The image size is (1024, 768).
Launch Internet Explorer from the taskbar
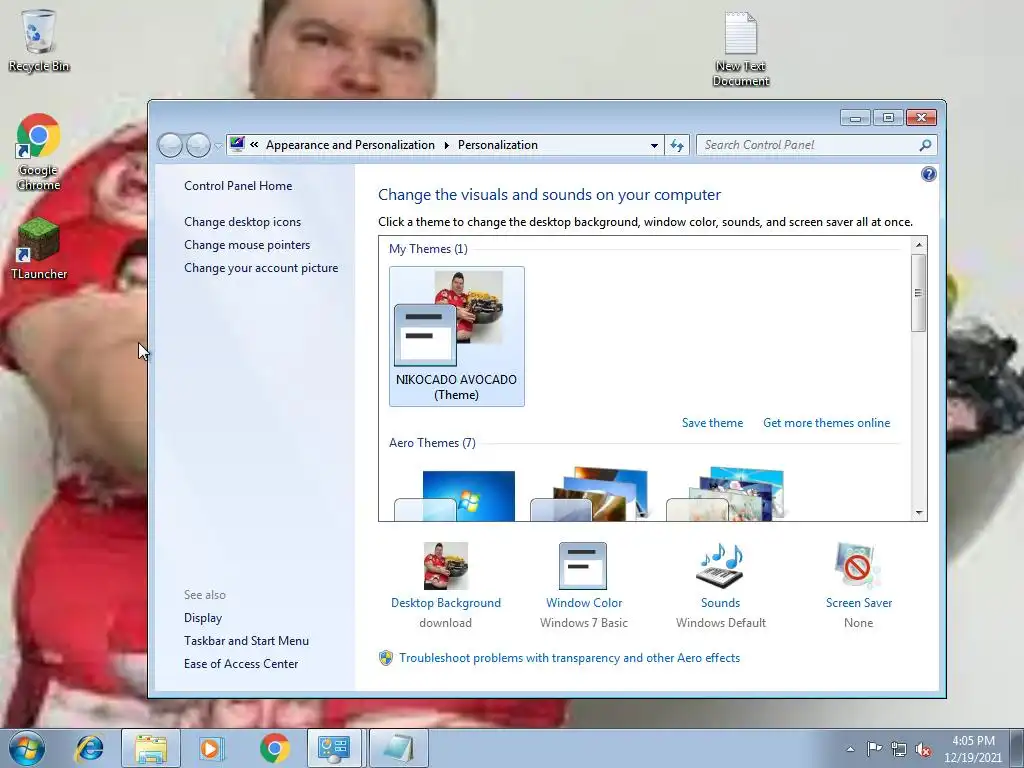pyautogui.click(x=89, y=748)
